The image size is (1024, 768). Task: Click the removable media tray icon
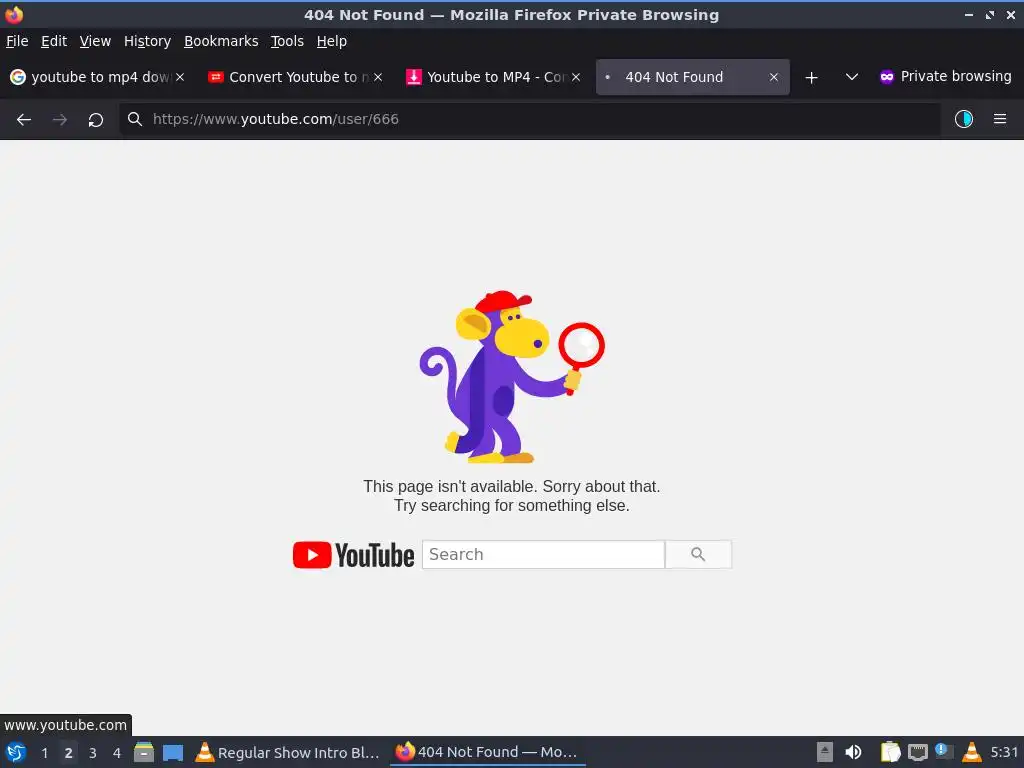click(x=825, y=752)
